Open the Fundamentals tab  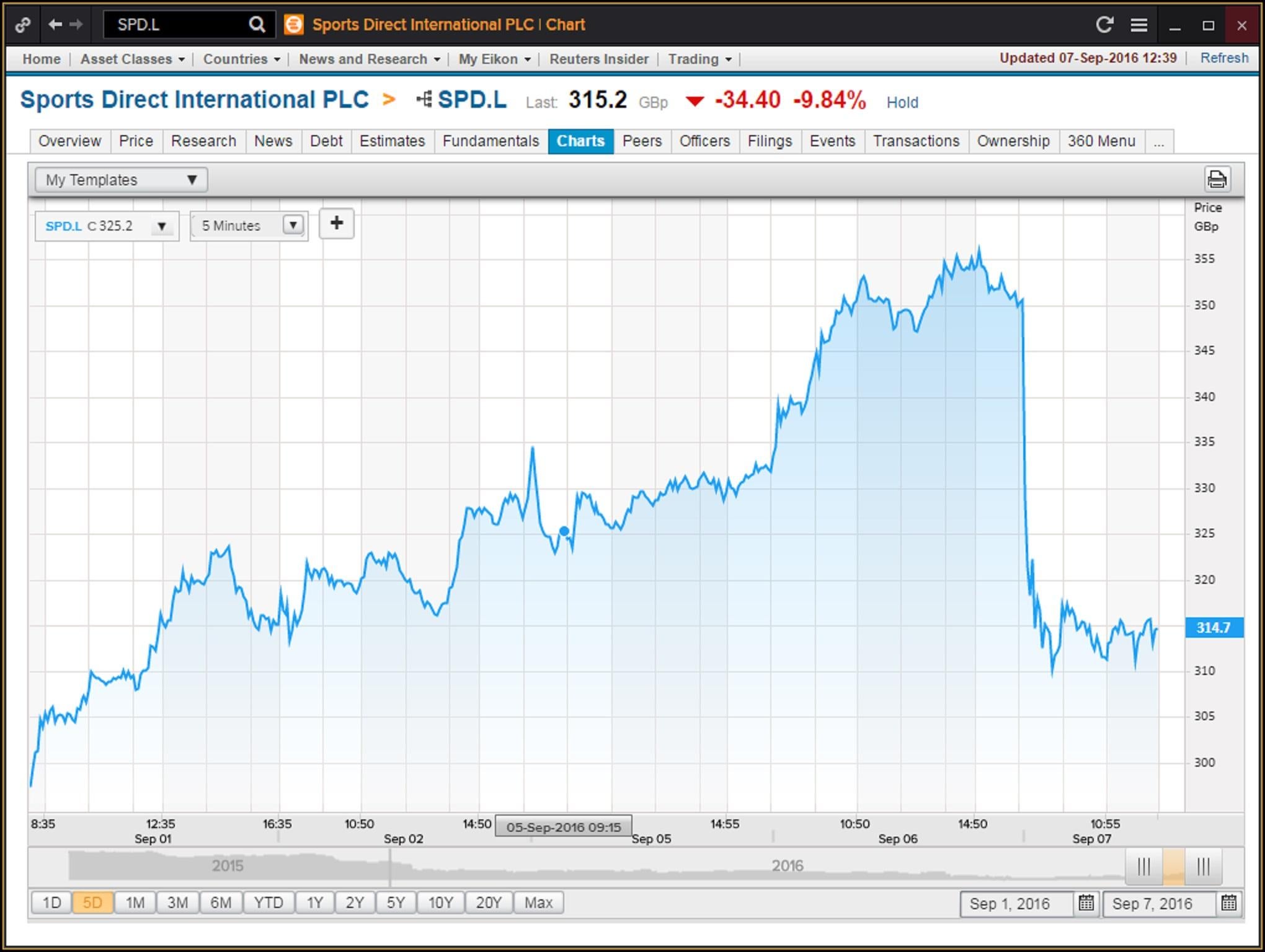pos(490,141)
